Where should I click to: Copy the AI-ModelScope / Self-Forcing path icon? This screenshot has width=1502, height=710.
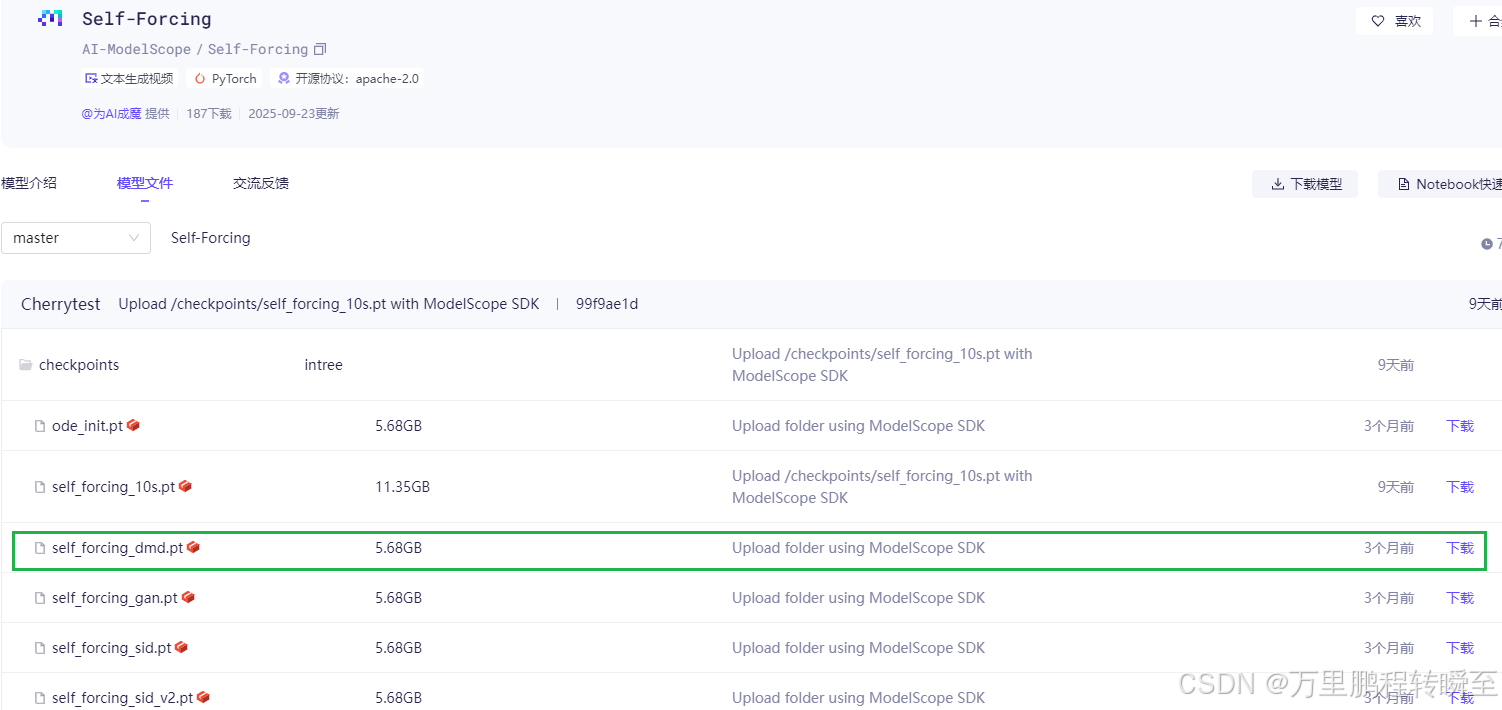coord(320,49)
